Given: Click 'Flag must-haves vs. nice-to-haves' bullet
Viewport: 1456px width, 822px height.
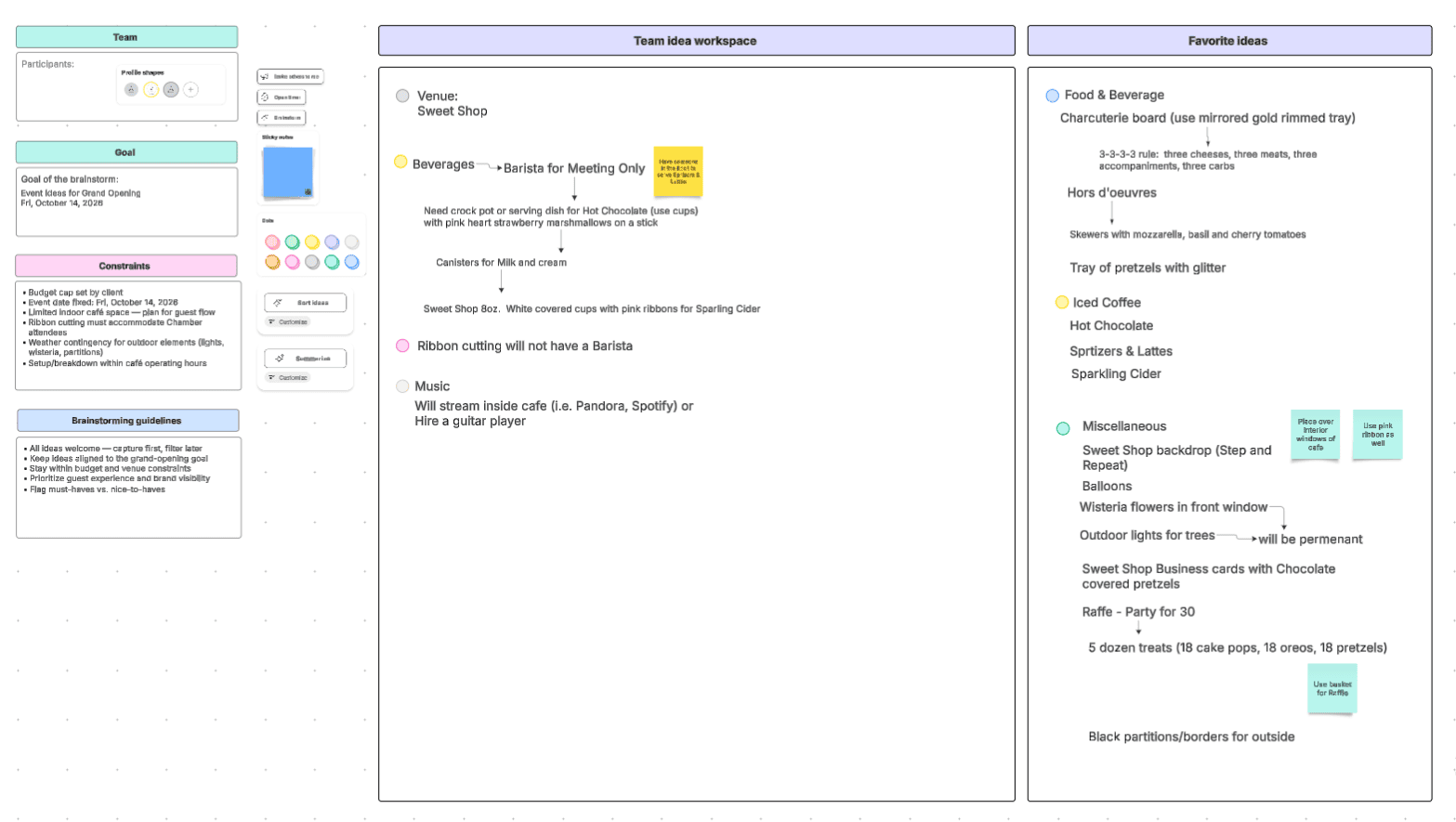Looking at the screenshot, I should pos(96,489).
